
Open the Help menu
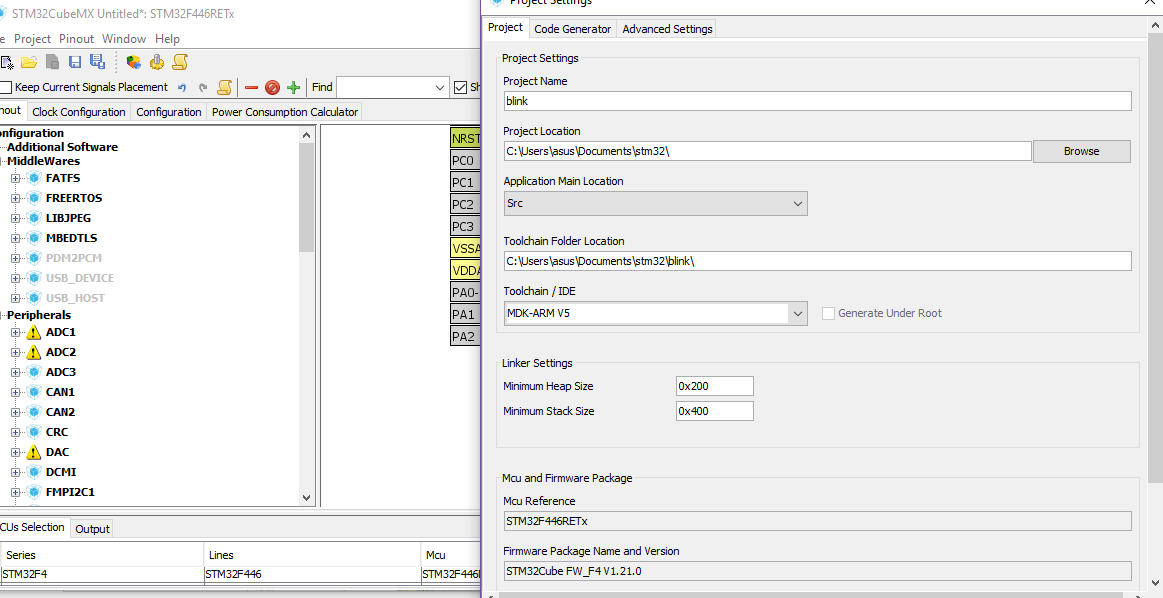(x=167, y=39)
